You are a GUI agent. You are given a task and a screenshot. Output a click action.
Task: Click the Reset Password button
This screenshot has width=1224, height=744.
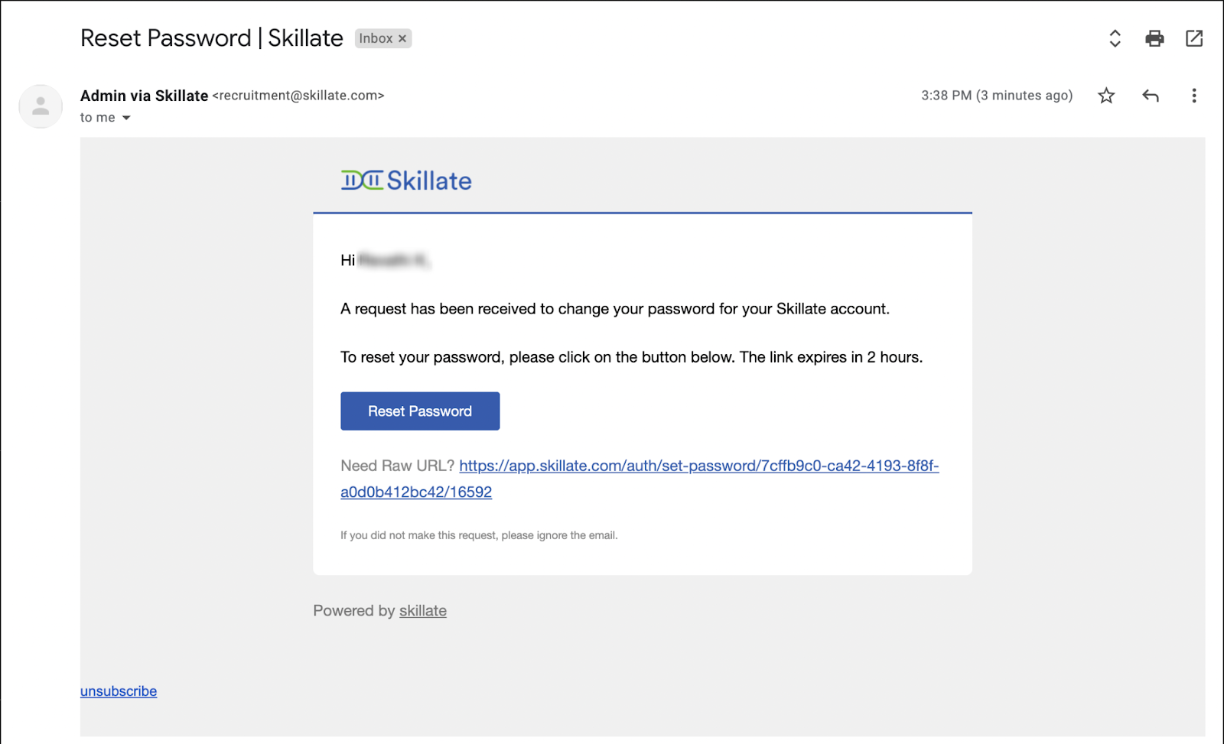pos(420,411)
